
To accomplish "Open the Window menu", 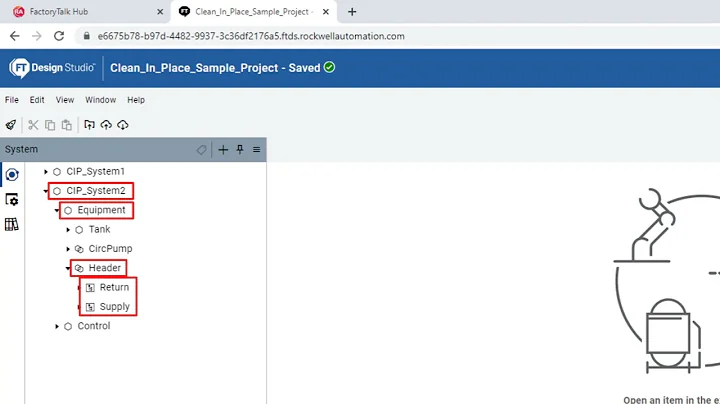I will [x=101, y=100].
